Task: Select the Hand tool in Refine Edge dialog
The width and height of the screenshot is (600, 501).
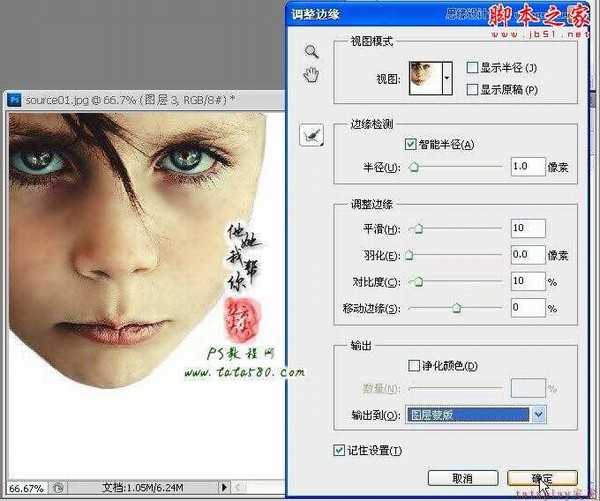Action: point(311,74)
